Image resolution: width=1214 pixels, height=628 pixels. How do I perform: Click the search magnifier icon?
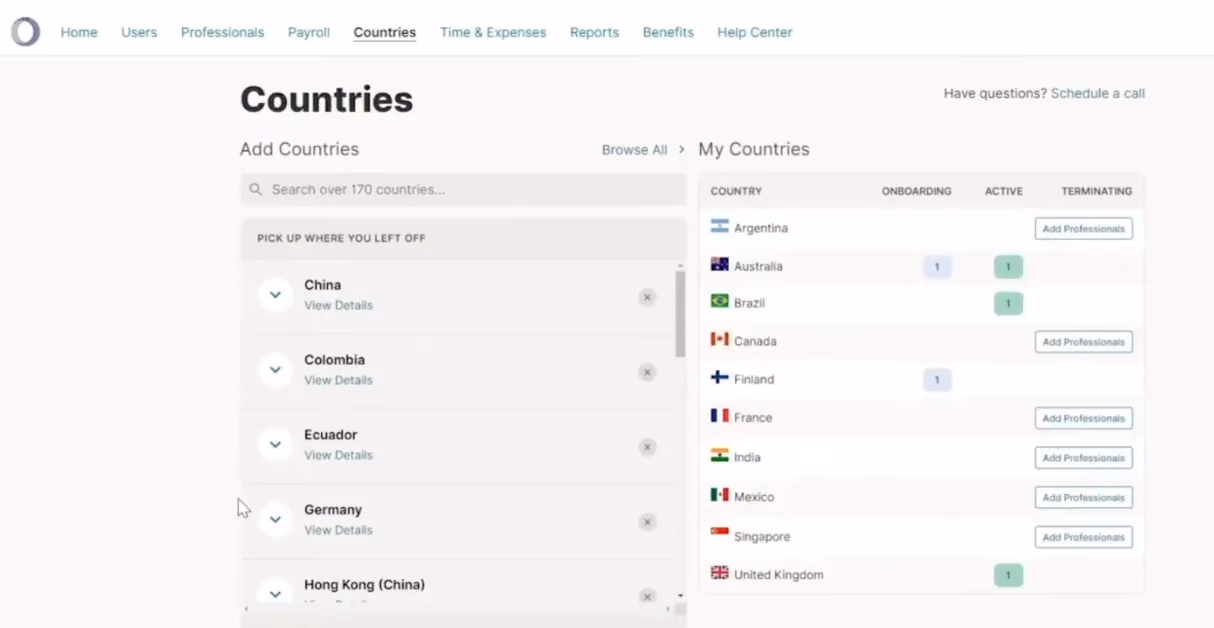tap(256, 189)
